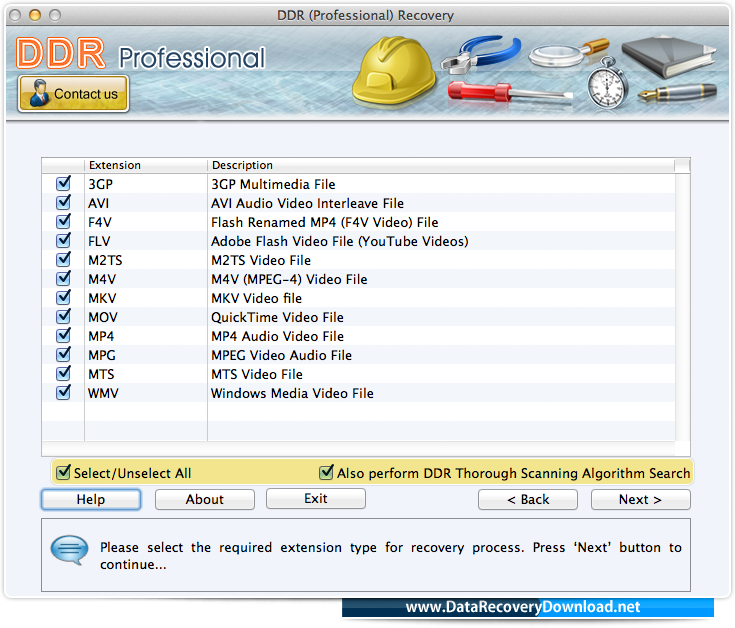Click the M2TS extension cell

pyautogui.click(x=146, y=260)
